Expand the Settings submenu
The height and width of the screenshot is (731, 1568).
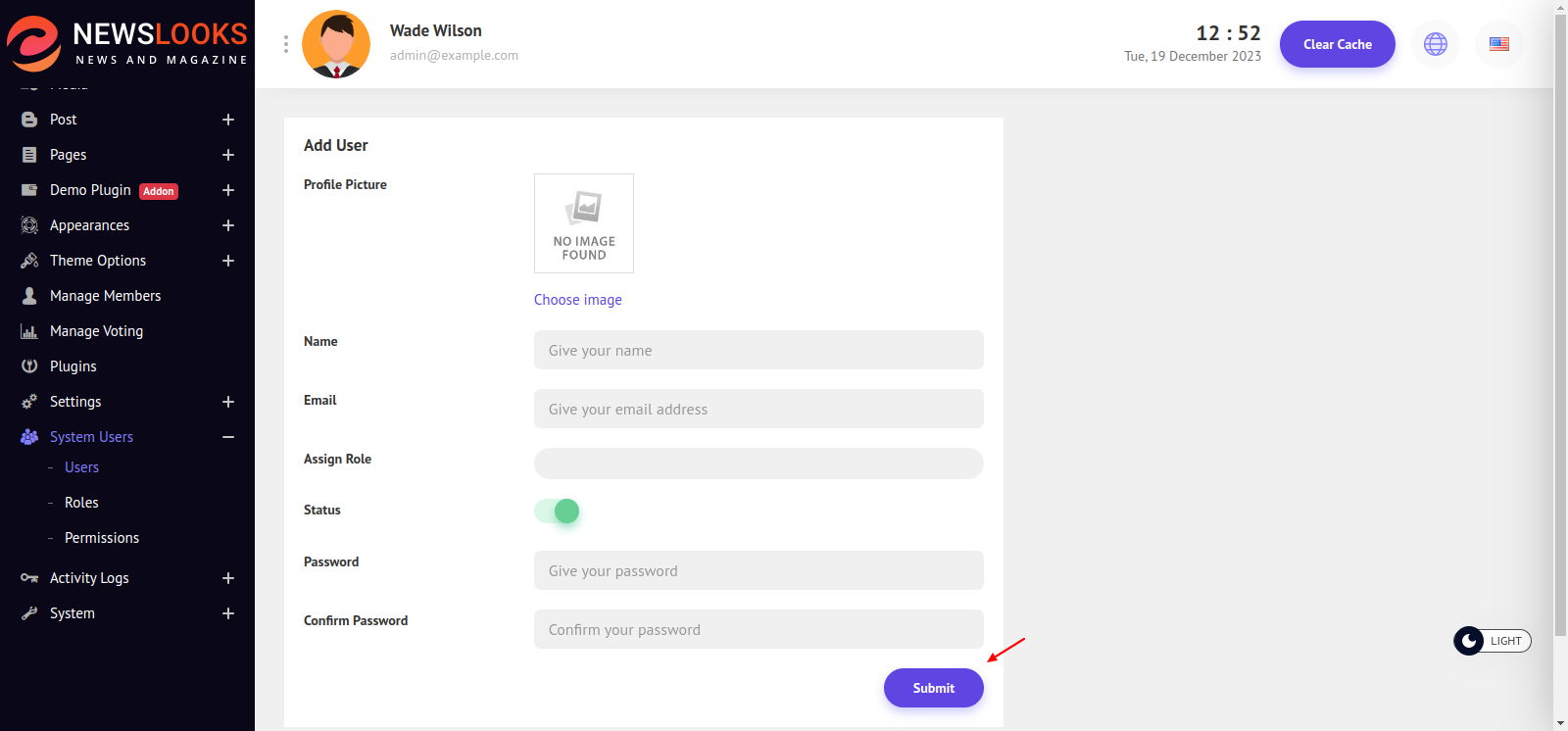pos(228,402)
